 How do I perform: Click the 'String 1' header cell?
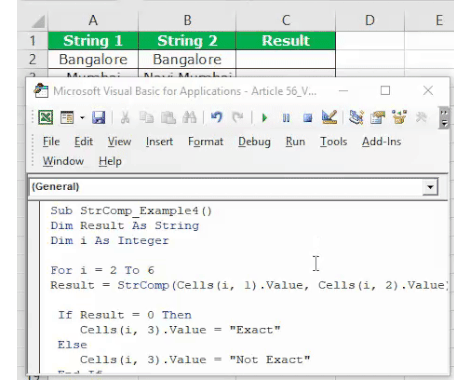tap(93, 41)
